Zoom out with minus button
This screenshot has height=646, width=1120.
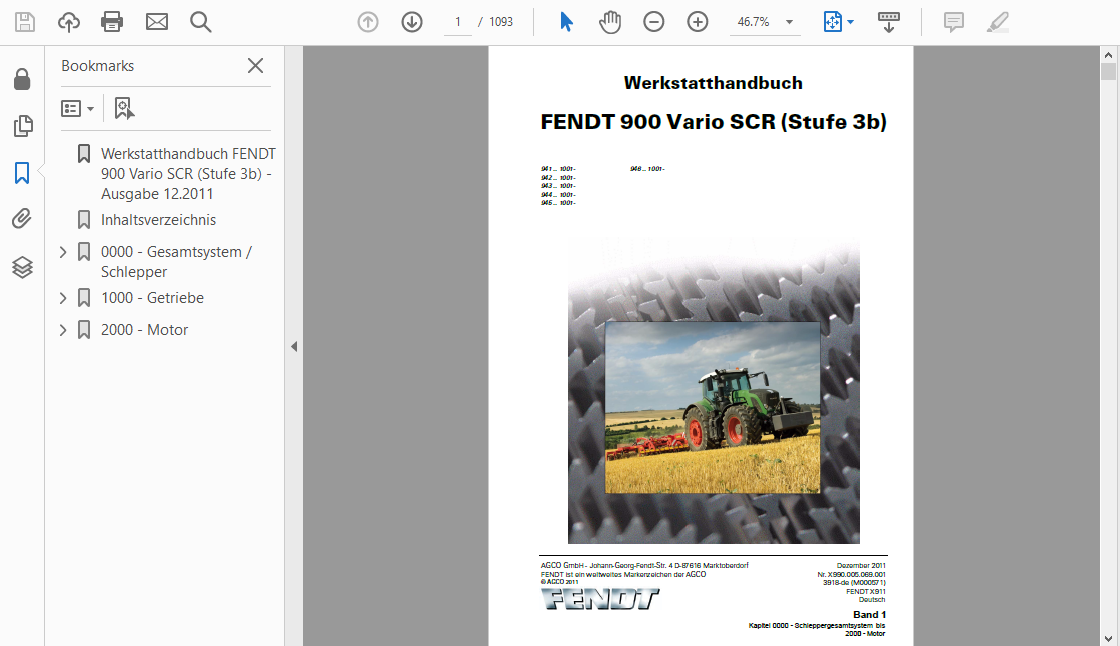click(x=654, y=22)
